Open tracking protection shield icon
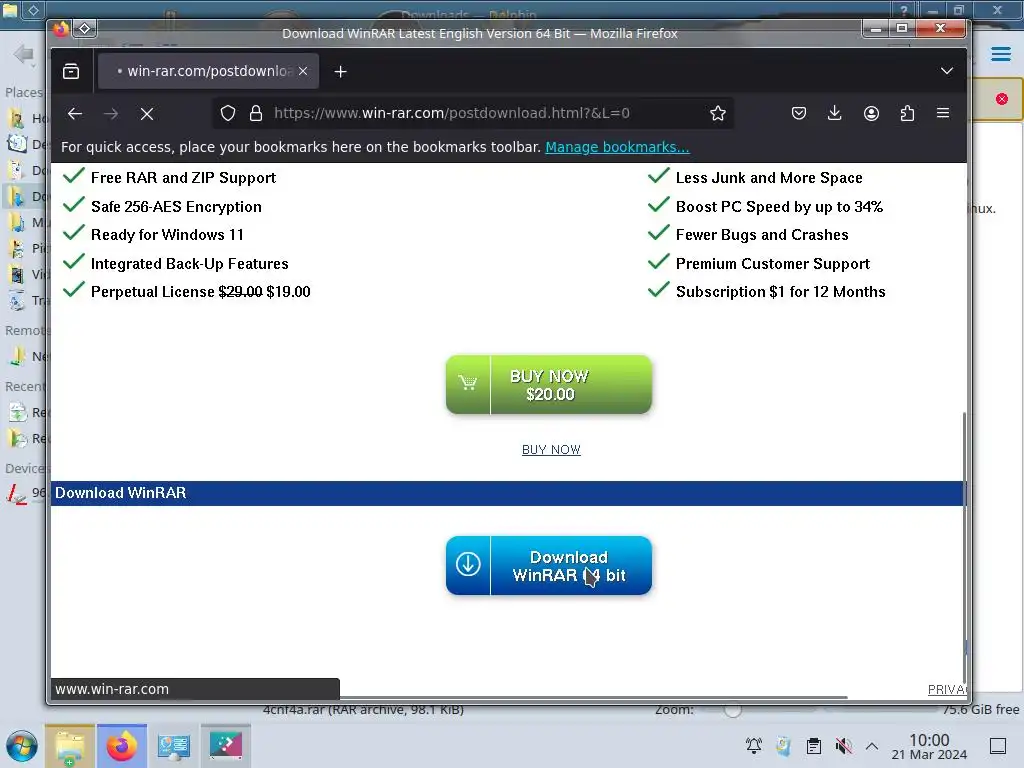Viewport: 1024px width, 768px height. (227, 113)
